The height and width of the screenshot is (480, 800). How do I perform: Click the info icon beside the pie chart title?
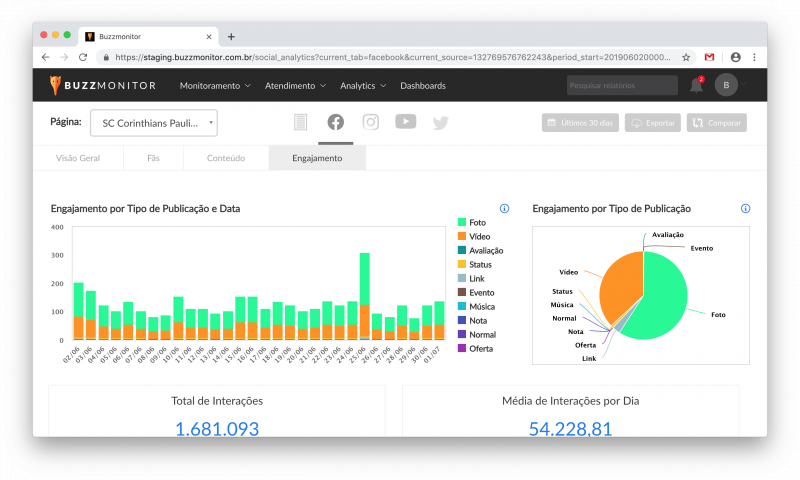[745, 208]
